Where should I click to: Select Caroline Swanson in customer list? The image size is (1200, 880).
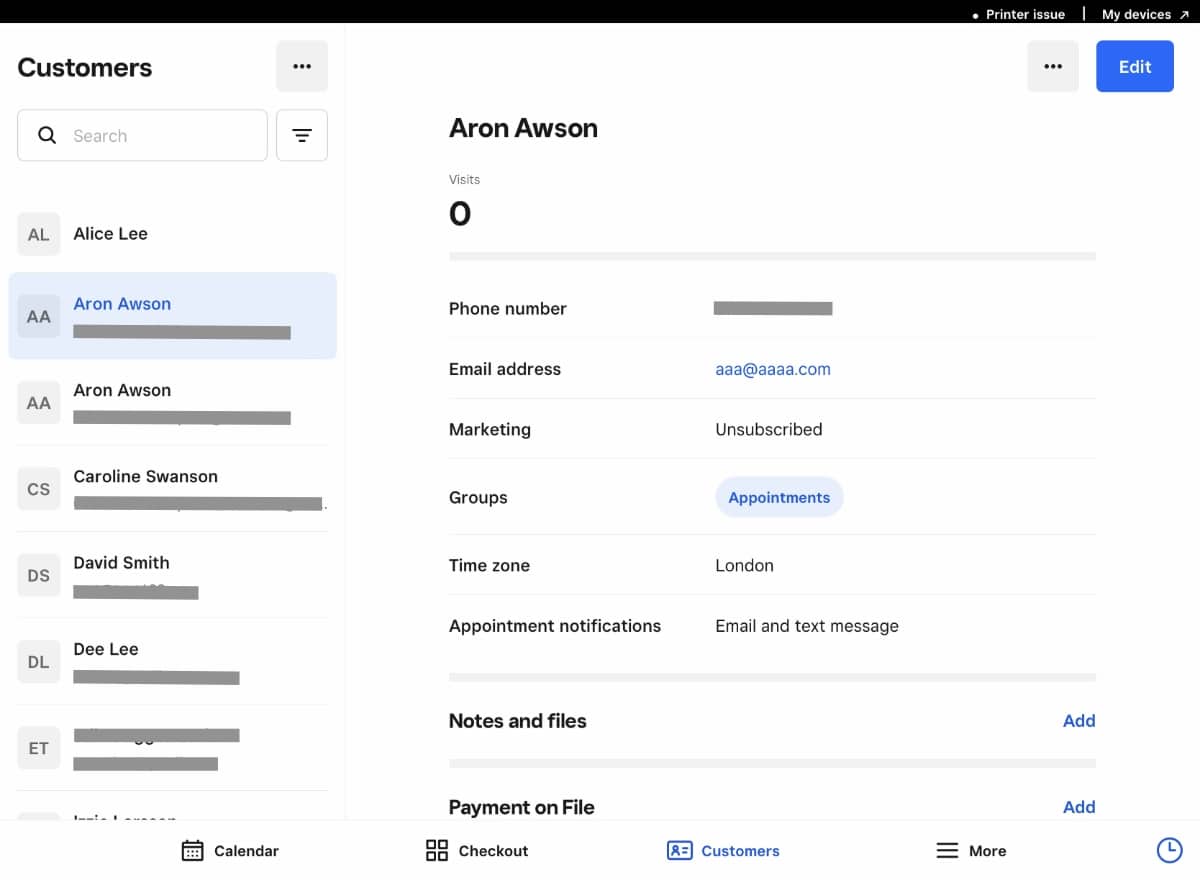[172, 489]
